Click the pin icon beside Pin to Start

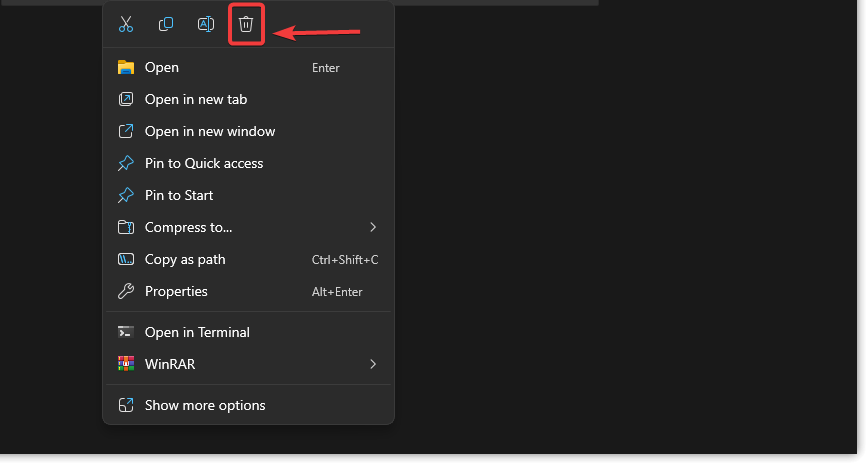pos(126,195)
